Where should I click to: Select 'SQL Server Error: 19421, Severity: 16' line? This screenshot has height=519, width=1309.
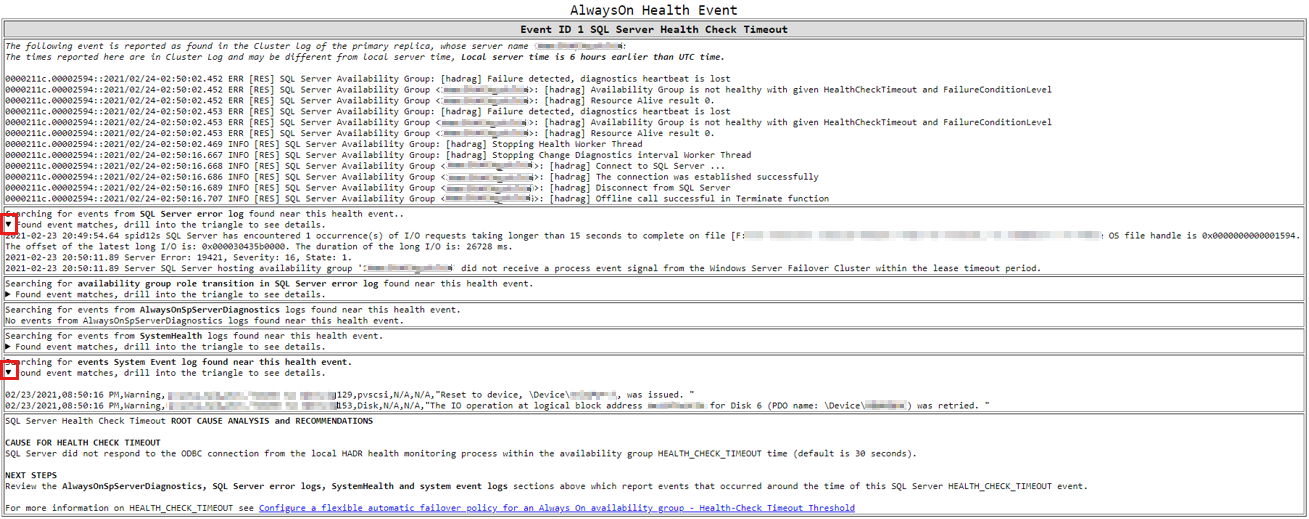[176, 257]
